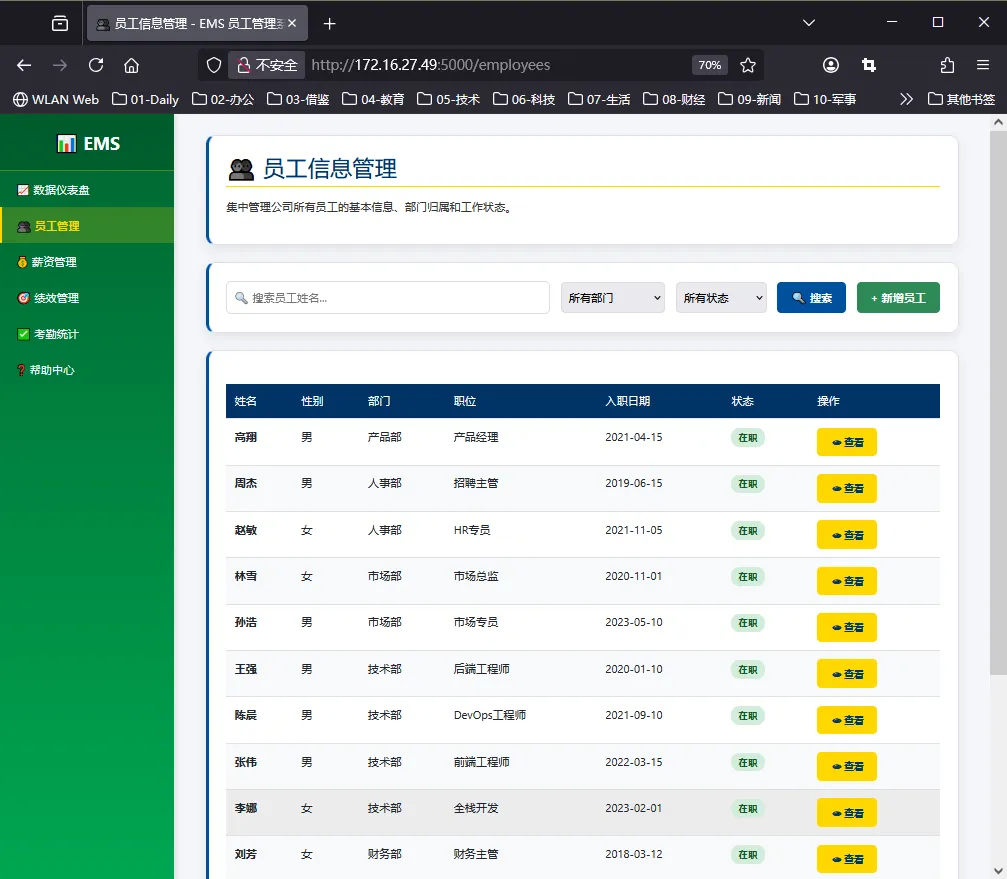Reload the page with the refresh icon
This screenshot has width=1007, height=879.
tap(96, 65)
